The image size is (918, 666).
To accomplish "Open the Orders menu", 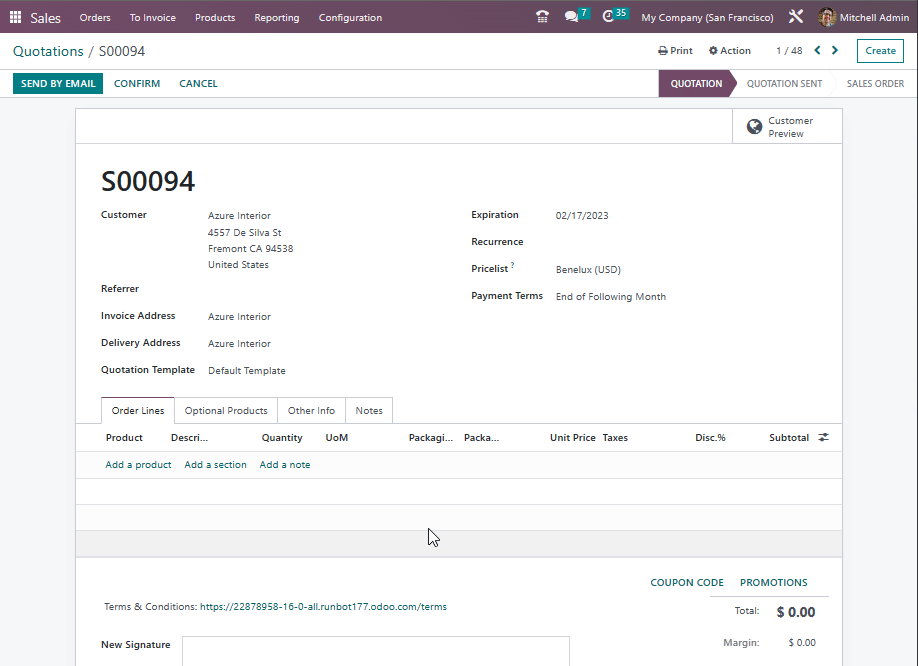I will [95, 18].
